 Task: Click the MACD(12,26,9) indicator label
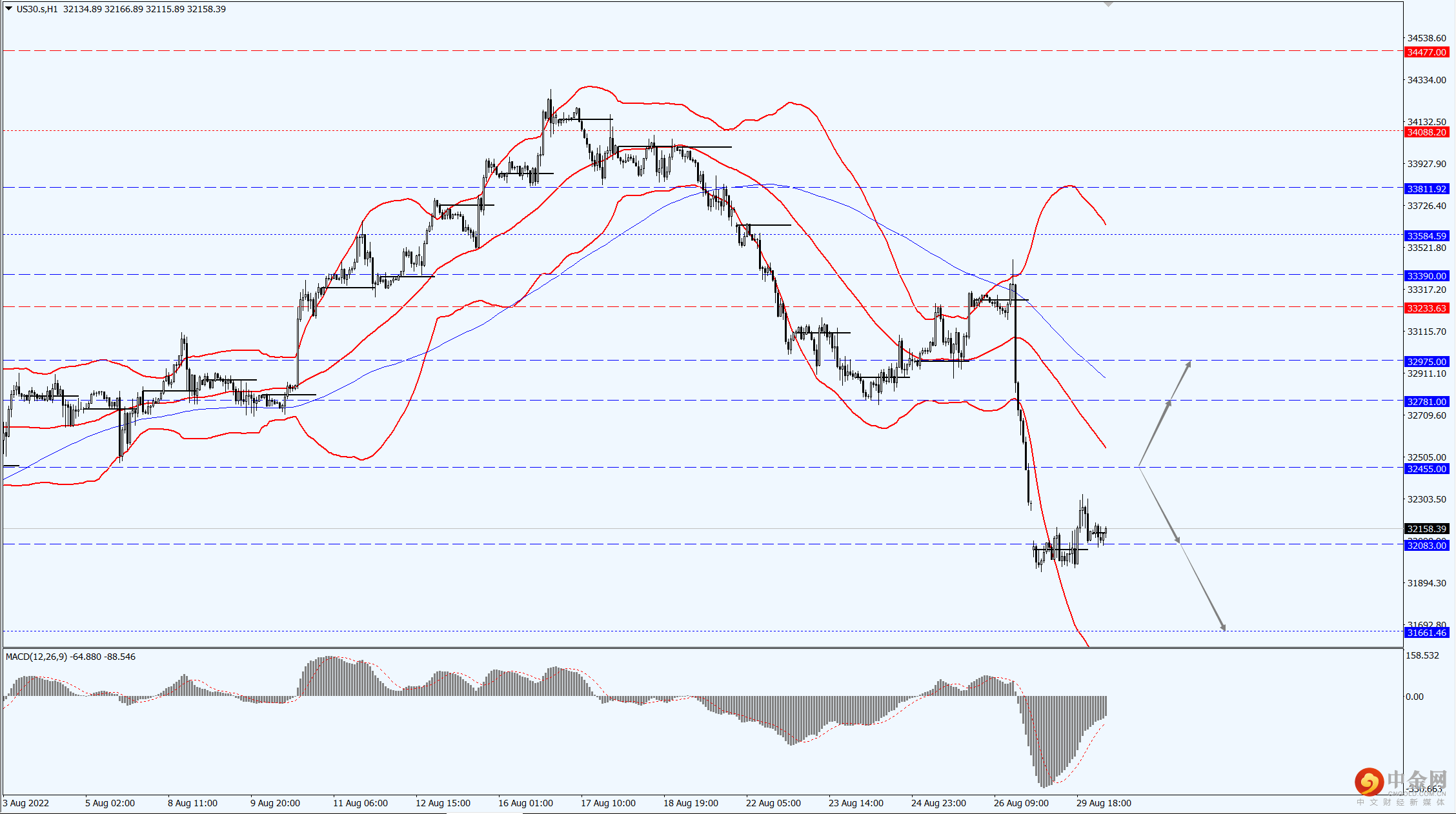pos(36,657)
